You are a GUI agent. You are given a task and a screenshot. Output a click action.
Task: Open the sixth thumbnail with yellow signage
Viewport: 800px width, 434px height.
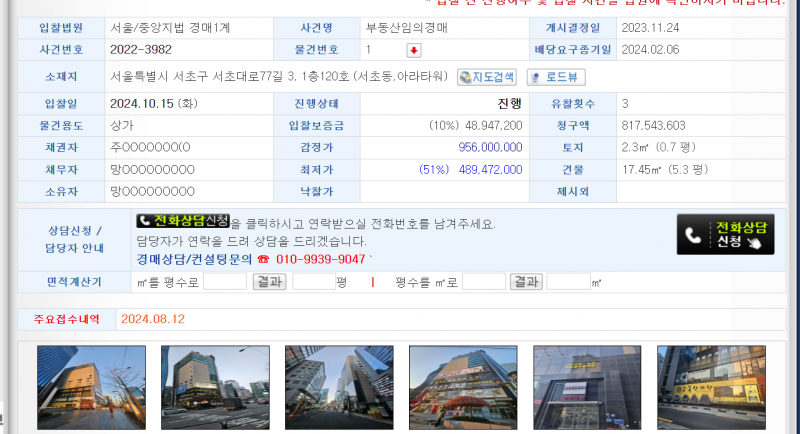coord(711,388)
